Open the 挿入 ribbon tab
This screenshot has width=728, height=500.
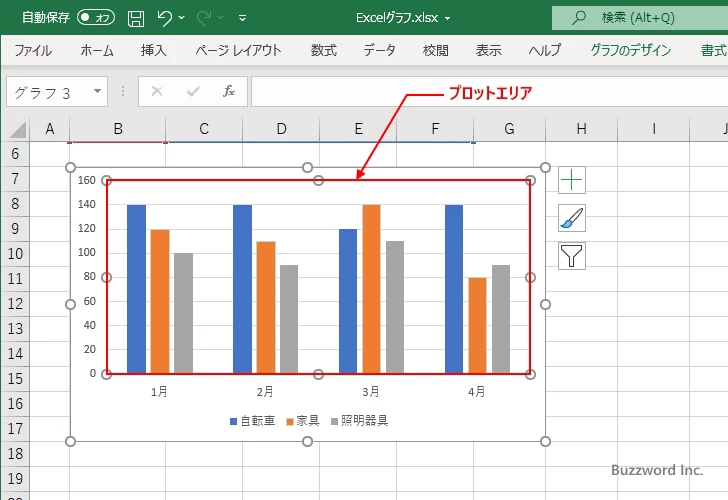coord(154,50)
